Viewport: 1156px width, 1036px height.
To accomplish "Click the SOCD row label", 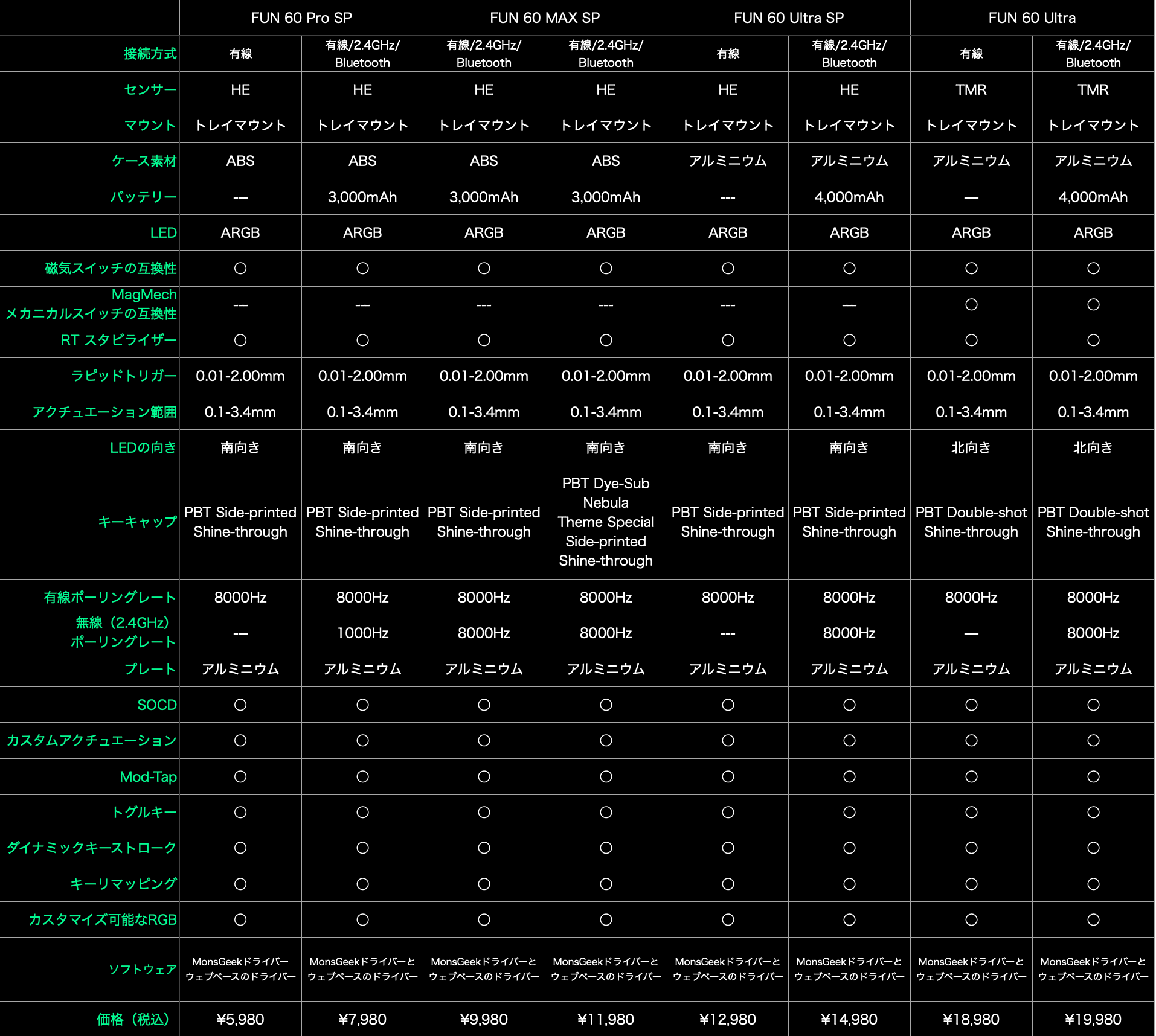I will click(x=157, y=705).
